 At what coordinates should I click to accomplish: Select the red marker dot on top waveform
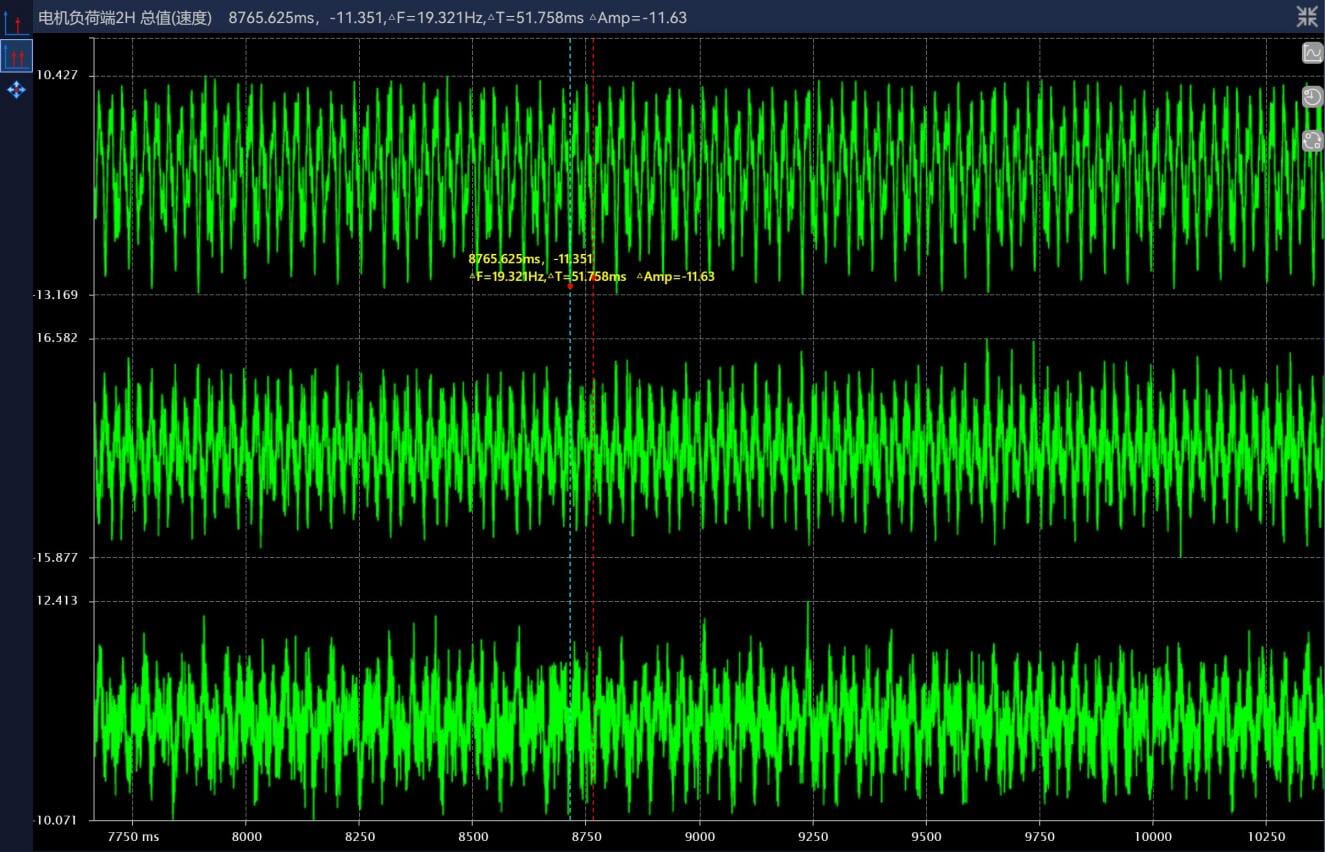(570, 286)
